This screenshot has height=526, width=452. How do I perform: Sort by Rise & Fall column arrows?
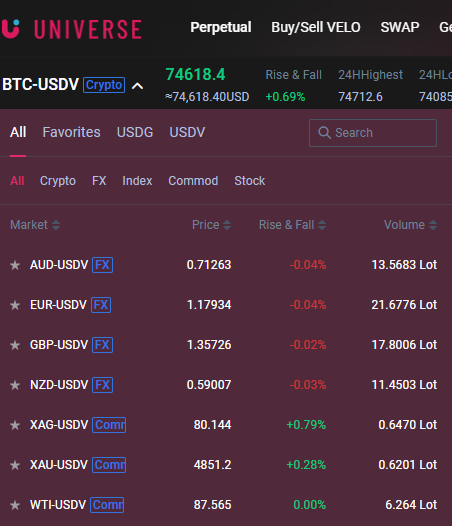322,225
